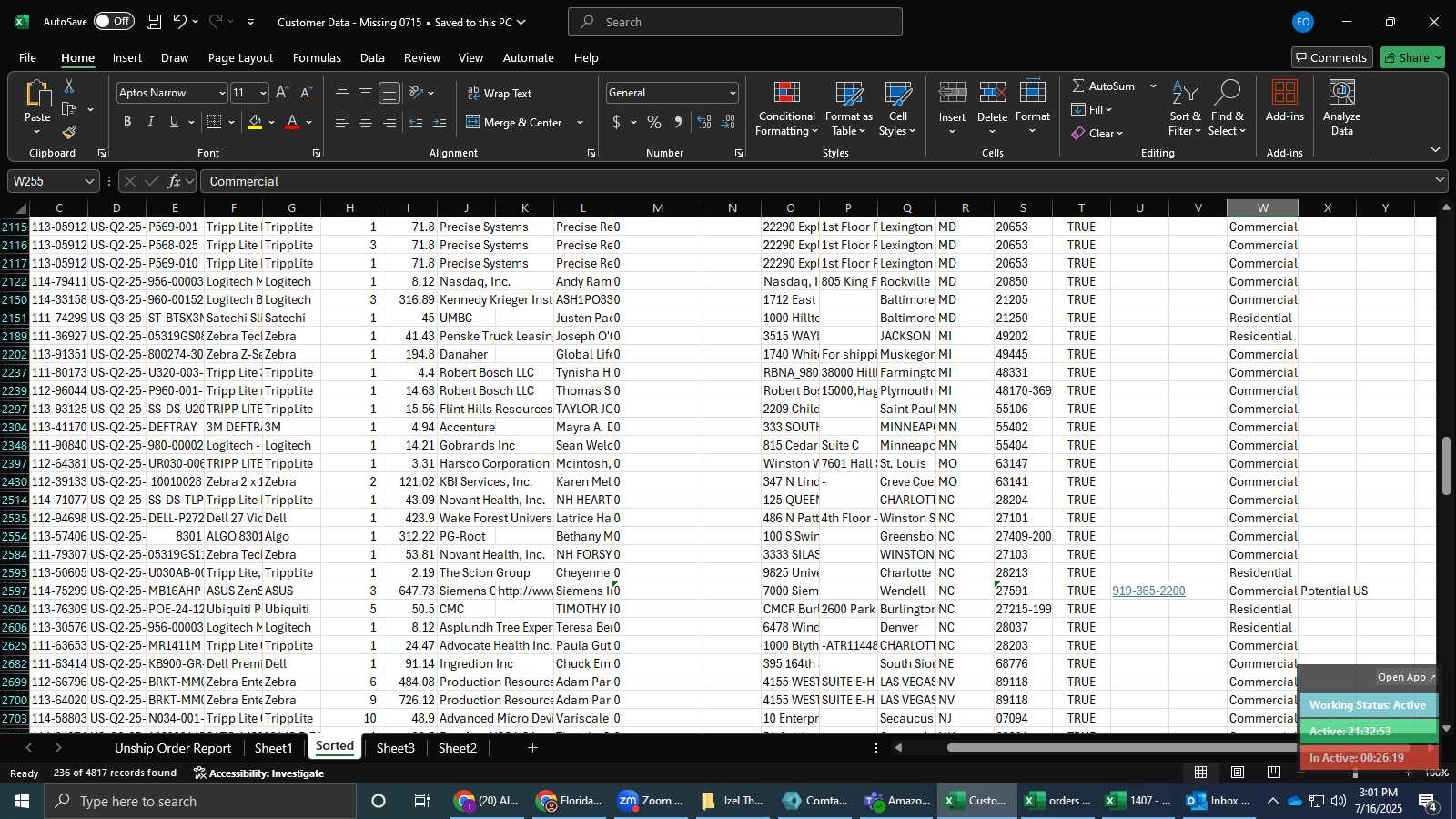Open the File menu
Image resolution: width=1456 pixels, height=819 pixels.
tap(27, 57)
